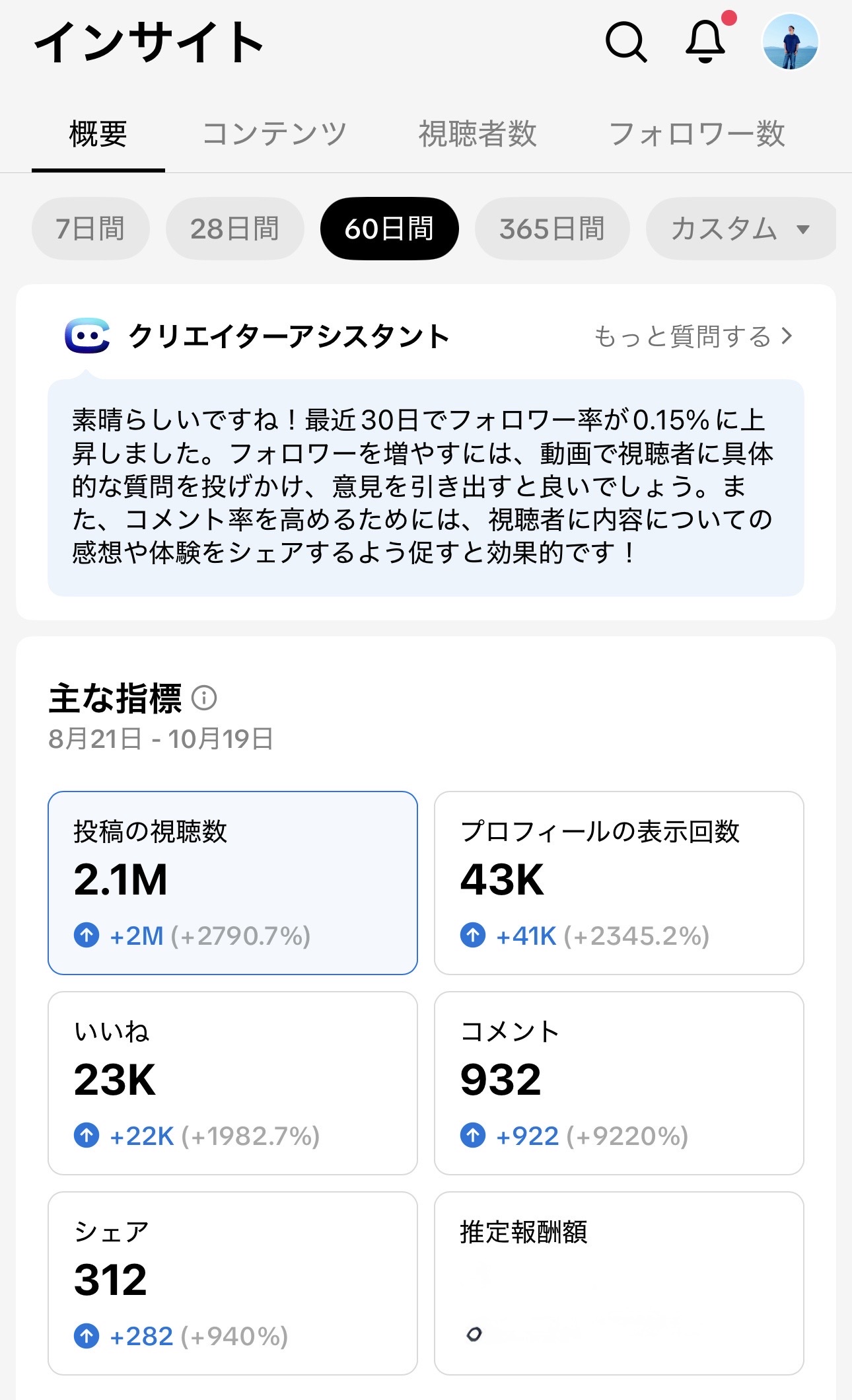This screenshot has height=1400, width=852.
Task: Click up-arrow icon in コメント card
Action: [473, 1135]
